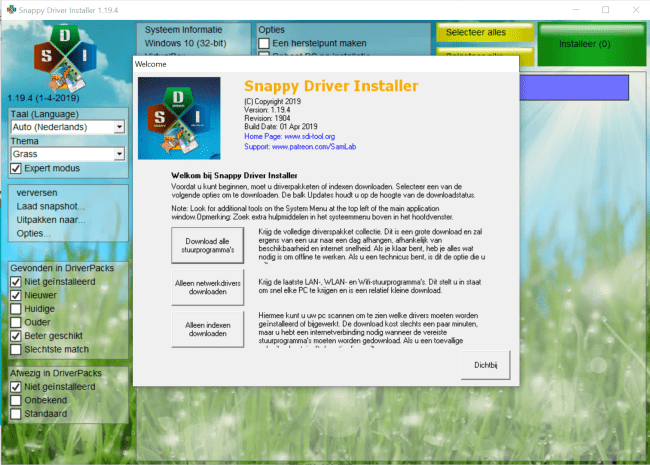Close the Snappy Driver Installer window

pyautogui.click(x=636, y=10)
